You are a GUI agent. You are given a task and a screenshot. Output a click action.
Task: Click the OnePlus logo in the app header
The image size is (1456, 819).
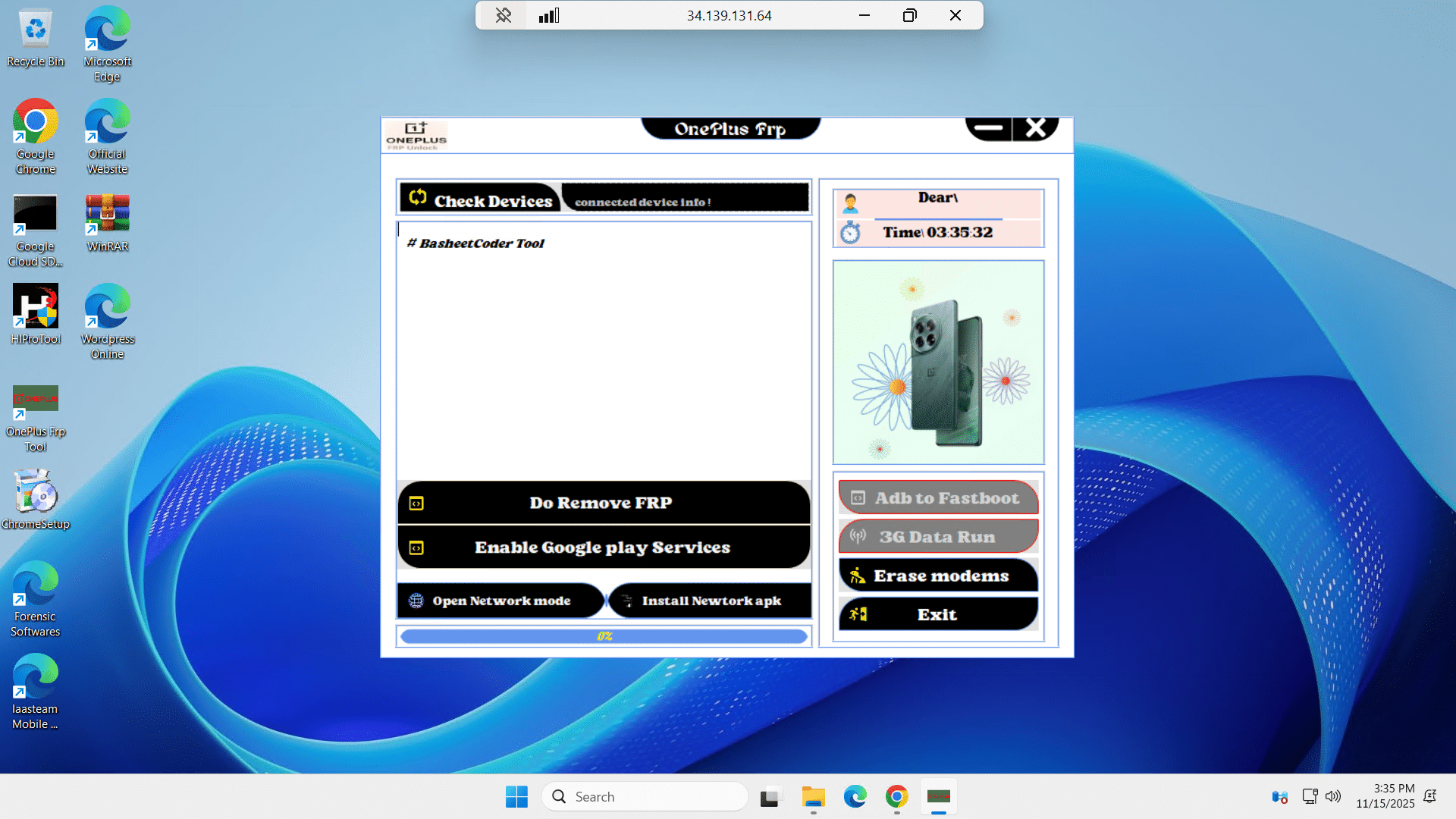click(x=416, y=136)
